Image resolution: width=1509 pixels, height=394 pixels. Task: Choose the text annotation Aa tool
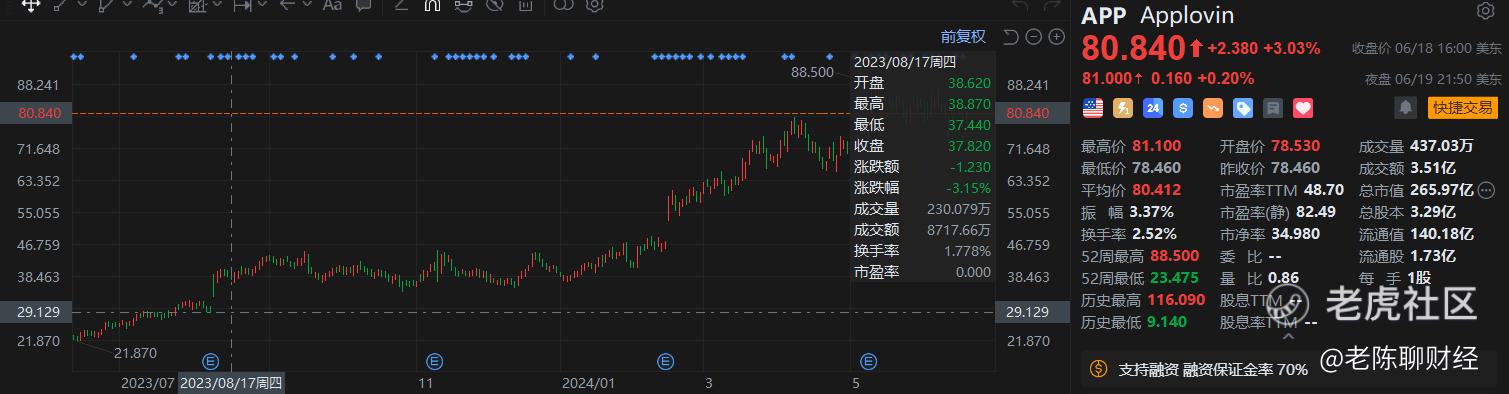pyautogui.click(x=333, y=5)
